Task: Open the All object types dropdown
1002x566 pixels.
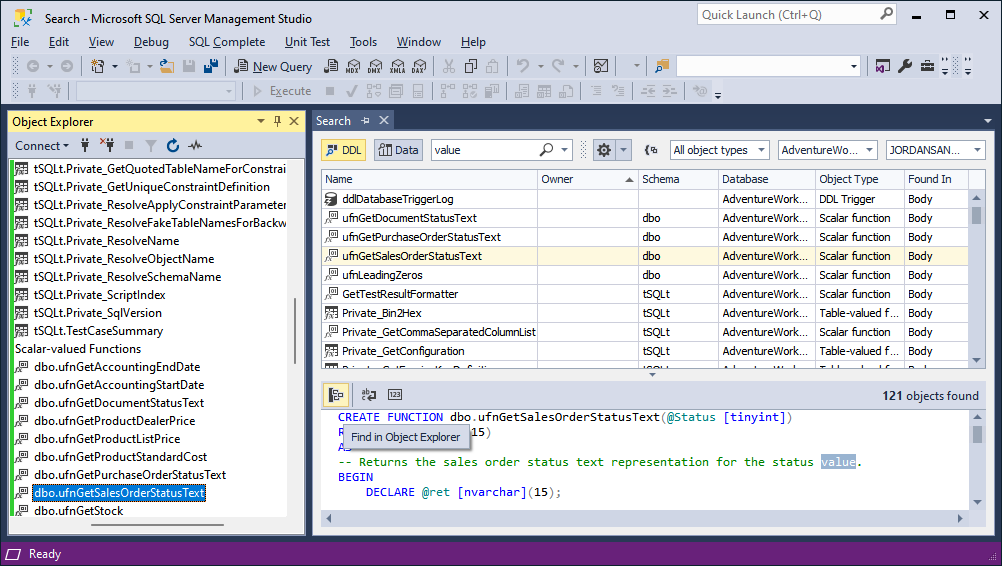Action: pos(719,150)
